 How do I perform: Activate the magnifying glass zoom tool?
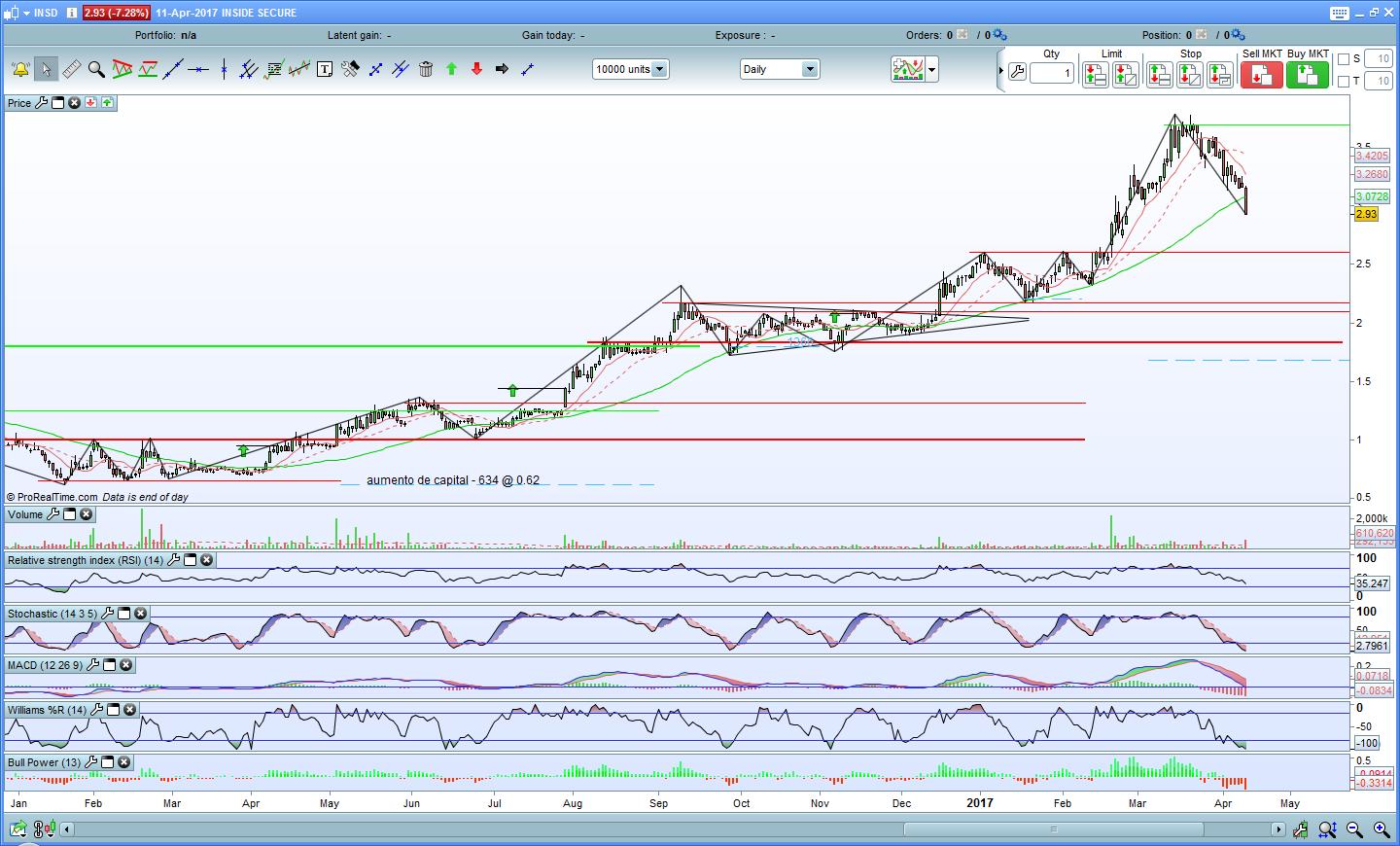pos(96,69)
